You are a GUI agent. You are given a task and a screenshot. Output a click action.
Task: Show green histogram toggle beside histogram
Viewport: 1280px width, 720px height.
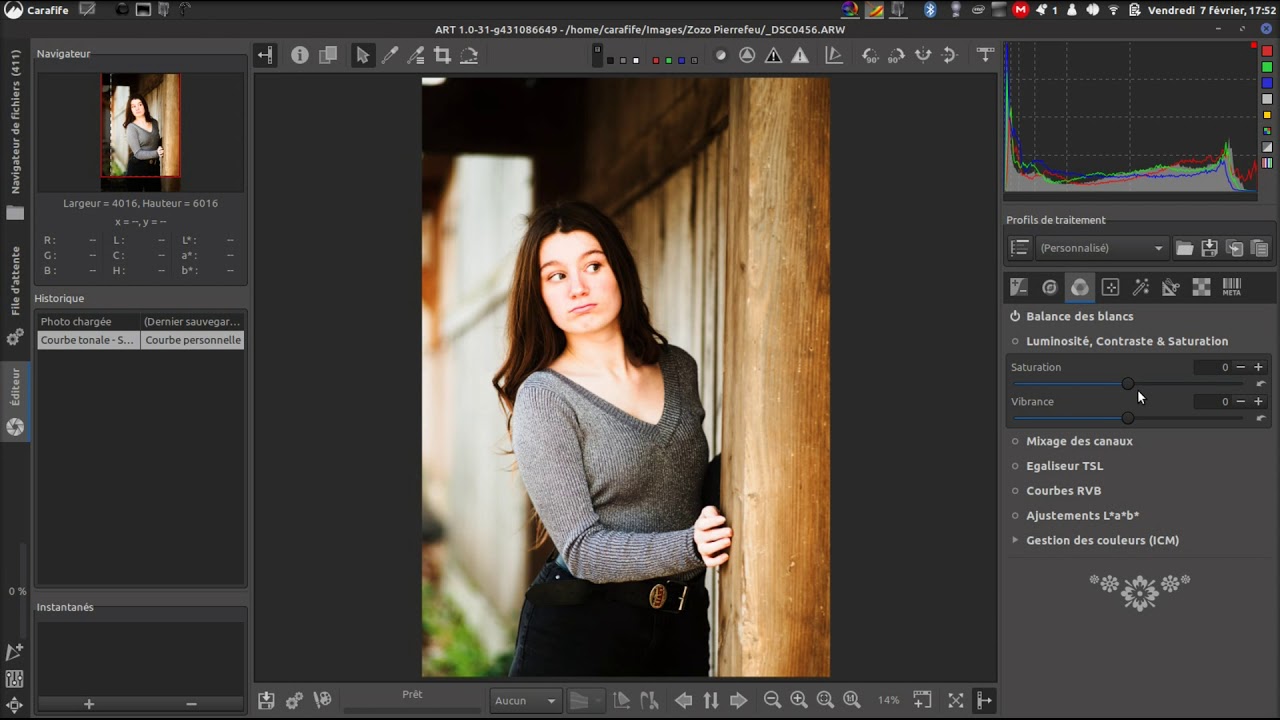tap(1267, 67)
